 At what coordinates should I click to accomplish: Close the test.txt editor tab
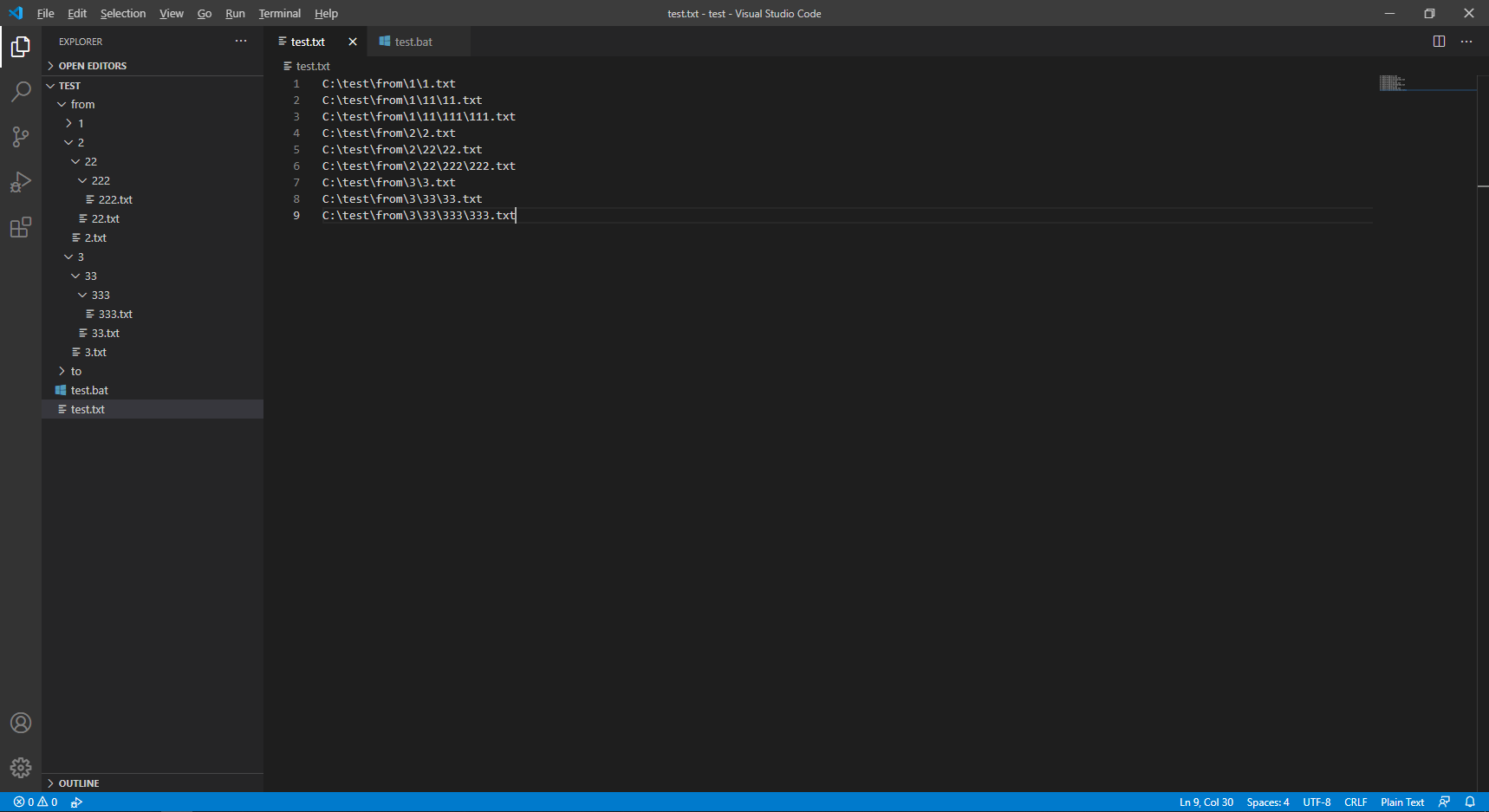click(353, 42)
